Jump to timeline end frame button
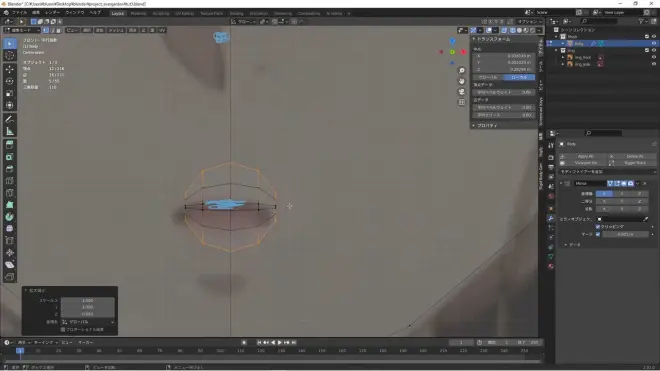Screen dimensions: 660x371 coord(294,342)
